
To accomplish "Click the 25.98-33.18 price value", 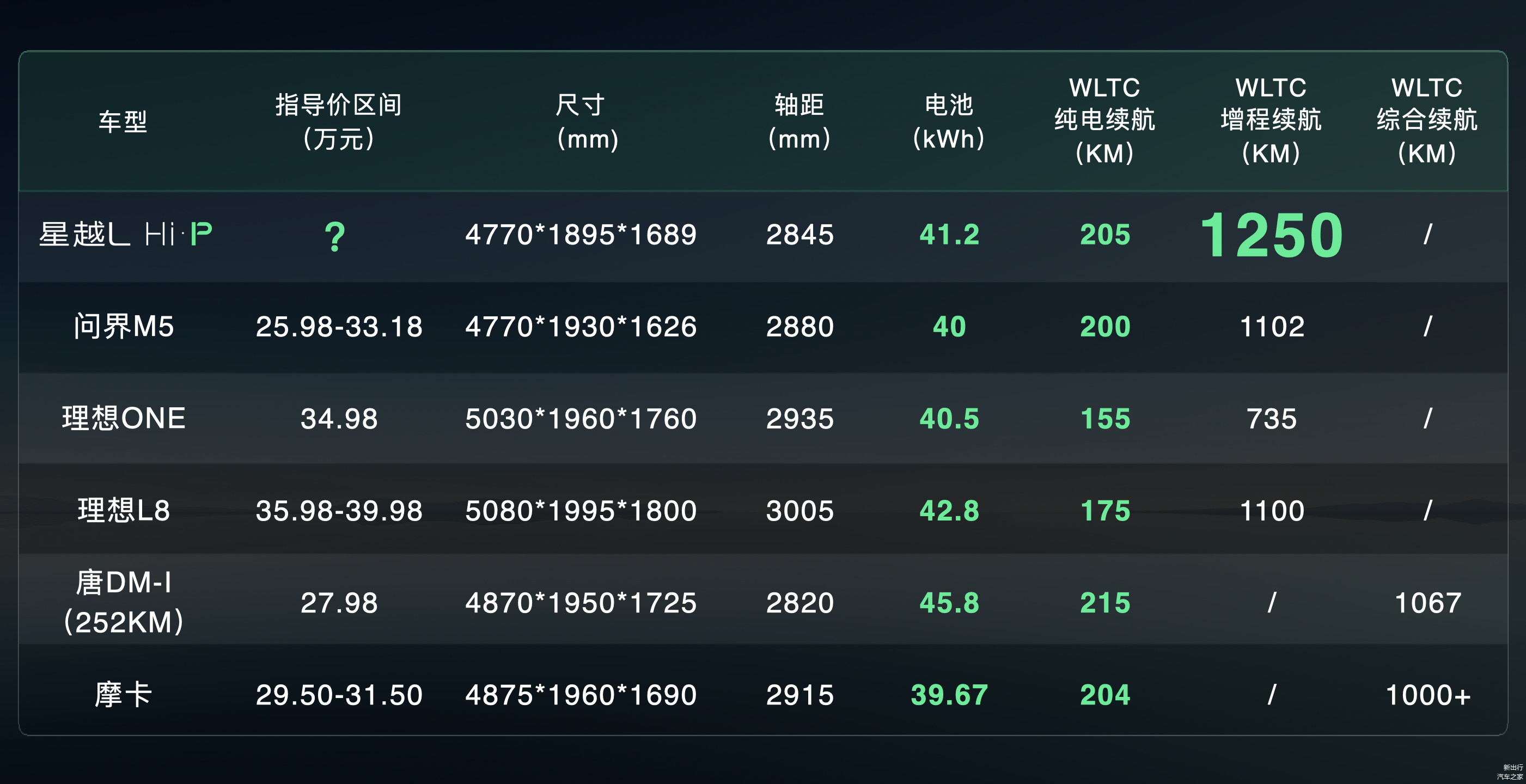I will click(339, 327).
